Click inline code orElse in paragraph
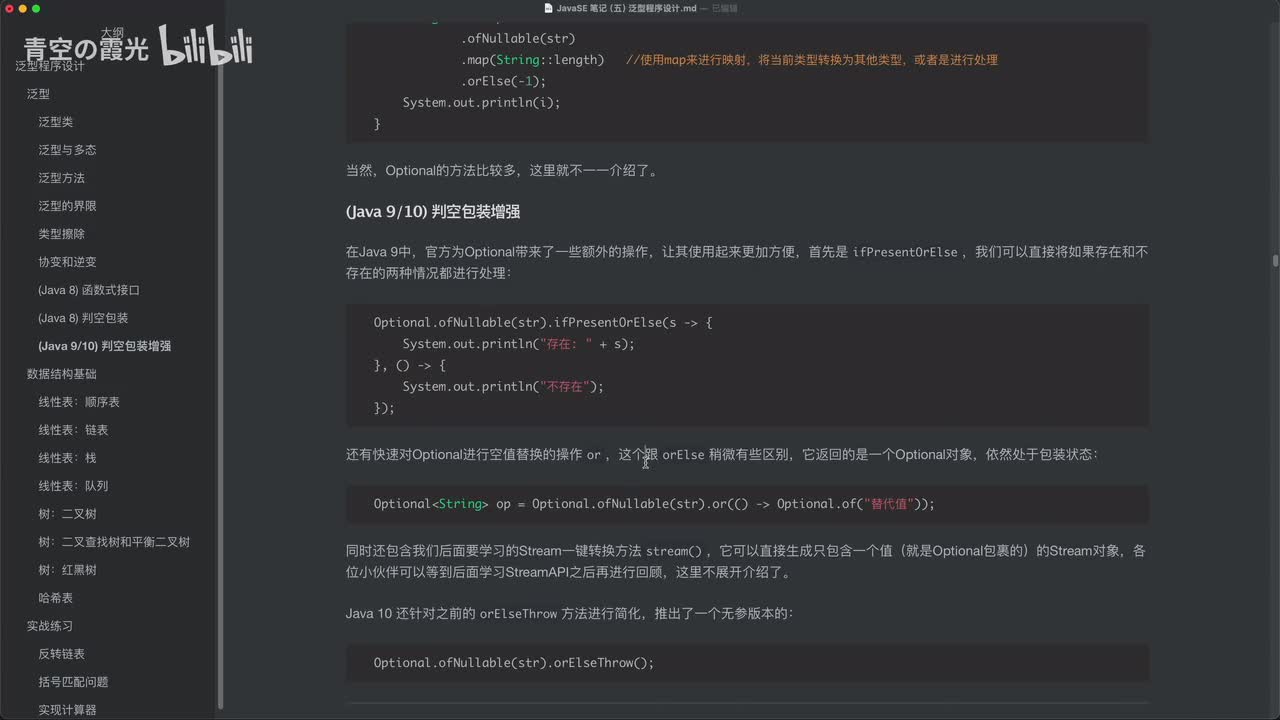This screenshot has width=1280, height=720. [683, 455]
